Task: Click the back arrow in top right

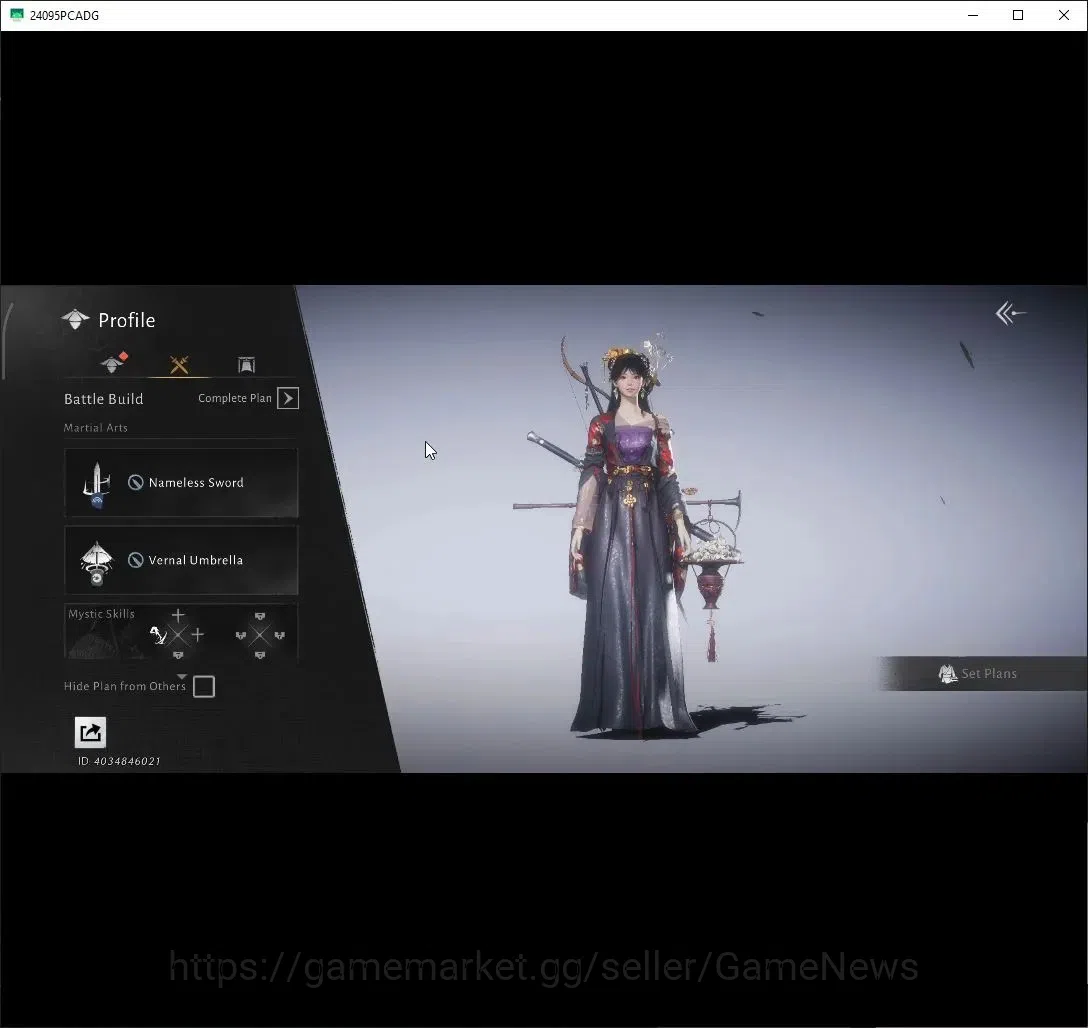Action: point(1010,314)
